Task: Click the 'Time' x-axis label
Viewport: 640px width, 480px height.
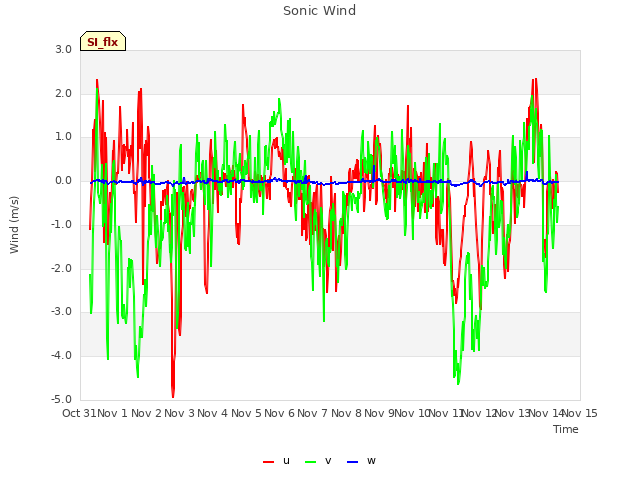Action: [566, 429]
